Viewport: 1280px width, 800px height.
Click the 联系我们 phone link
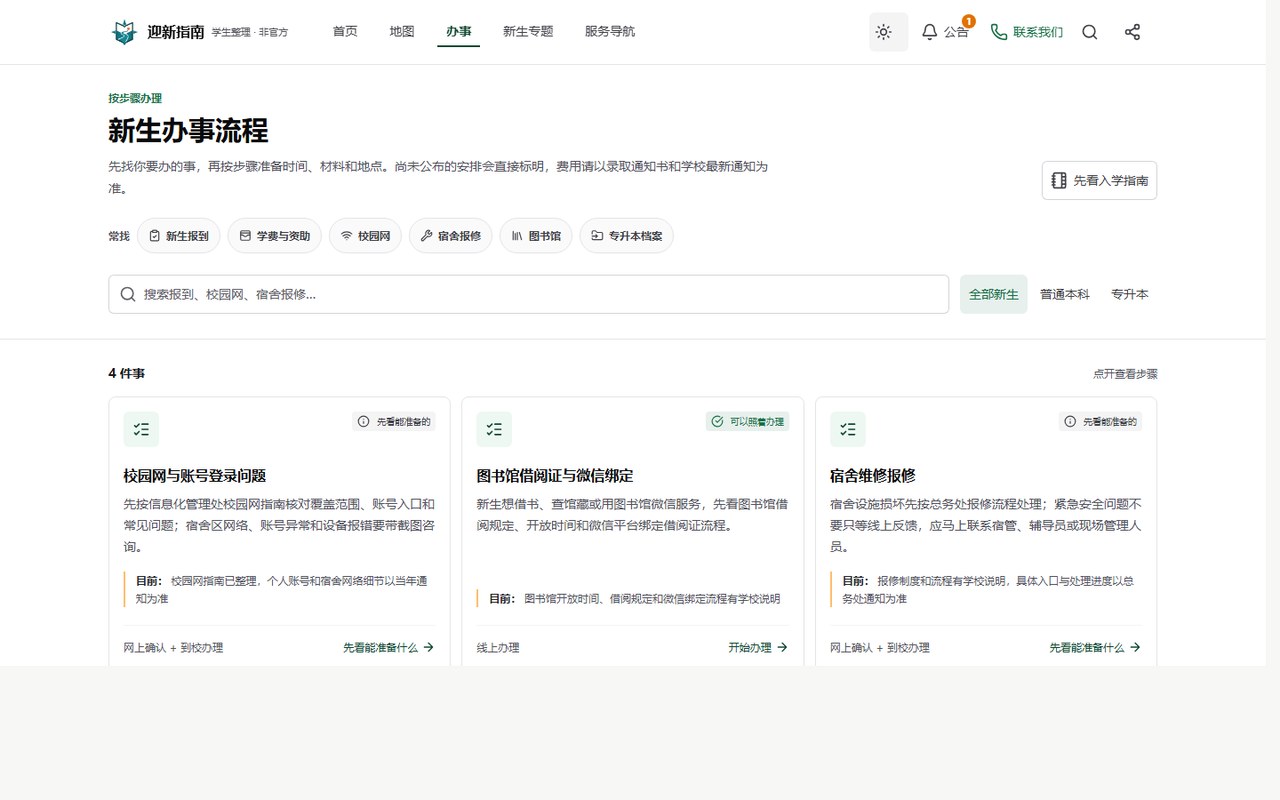pyautogui.click(x=1026, y=32)
